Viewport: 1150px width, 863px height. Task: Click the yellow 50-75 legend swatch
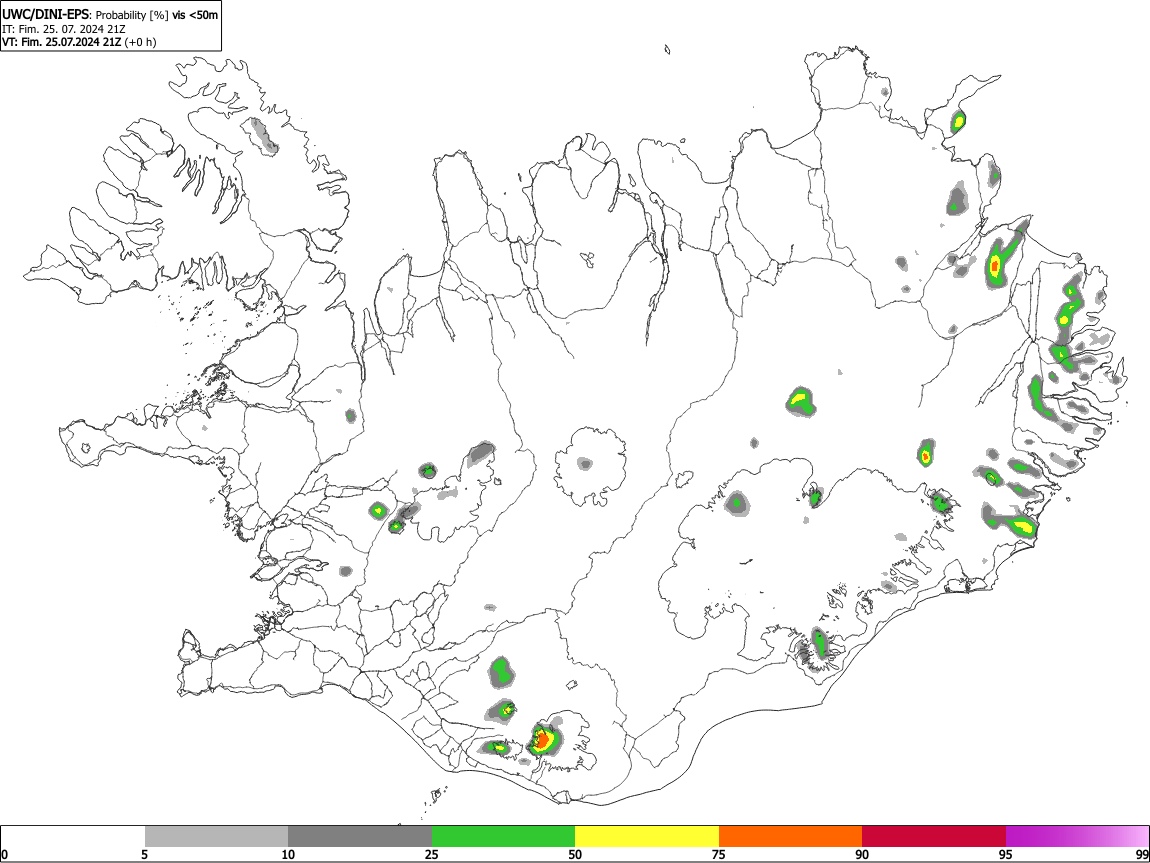(x=647, y=837)
